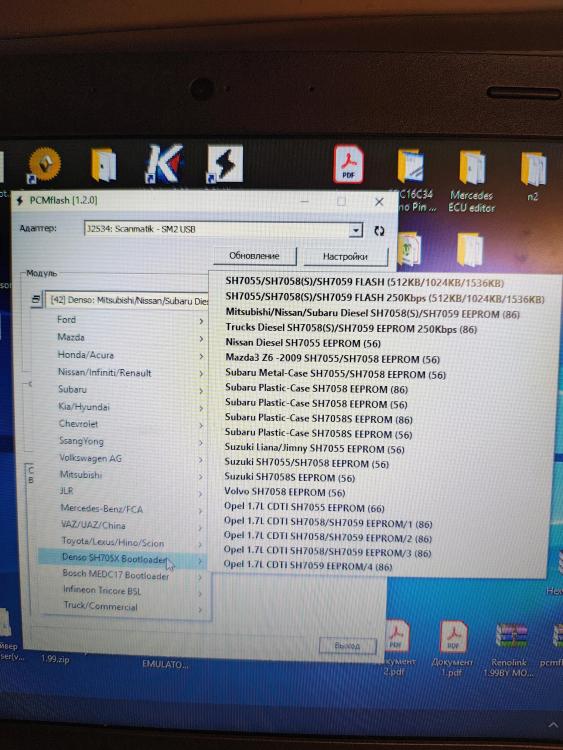Open the PCMflash lightning desktop shortcut
Viewport: 563px width, 750px height.
(x=225, y=164)
